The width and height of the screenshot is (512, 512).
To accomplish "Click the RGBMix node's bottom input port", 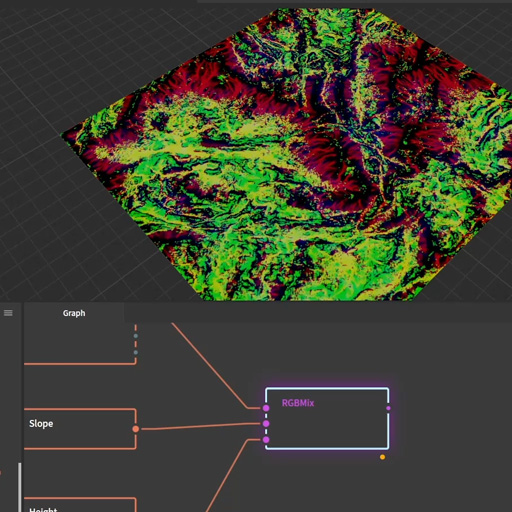I will point(266,440).
